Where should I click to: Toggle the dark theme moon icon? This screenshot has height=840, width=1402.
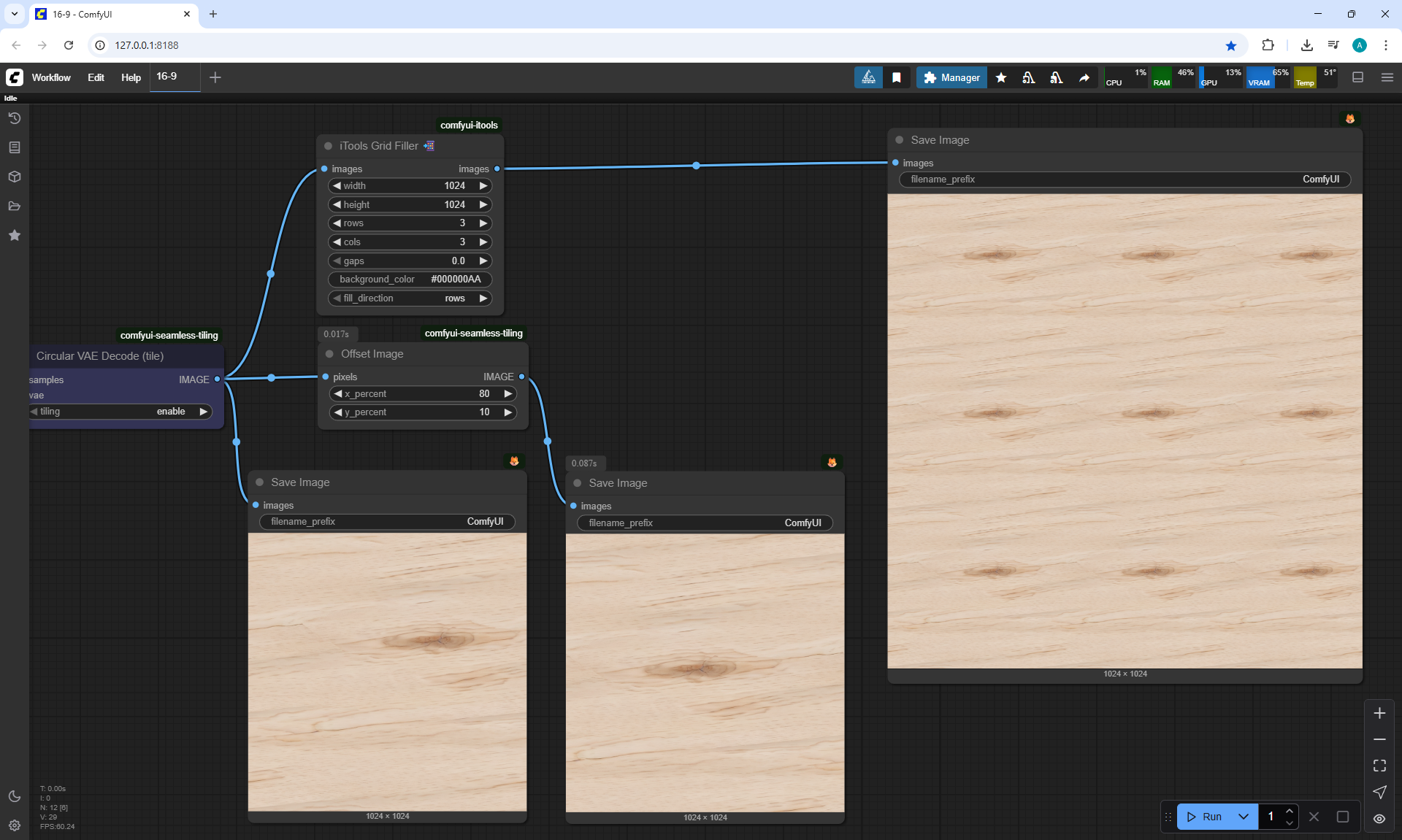(14, 796)
